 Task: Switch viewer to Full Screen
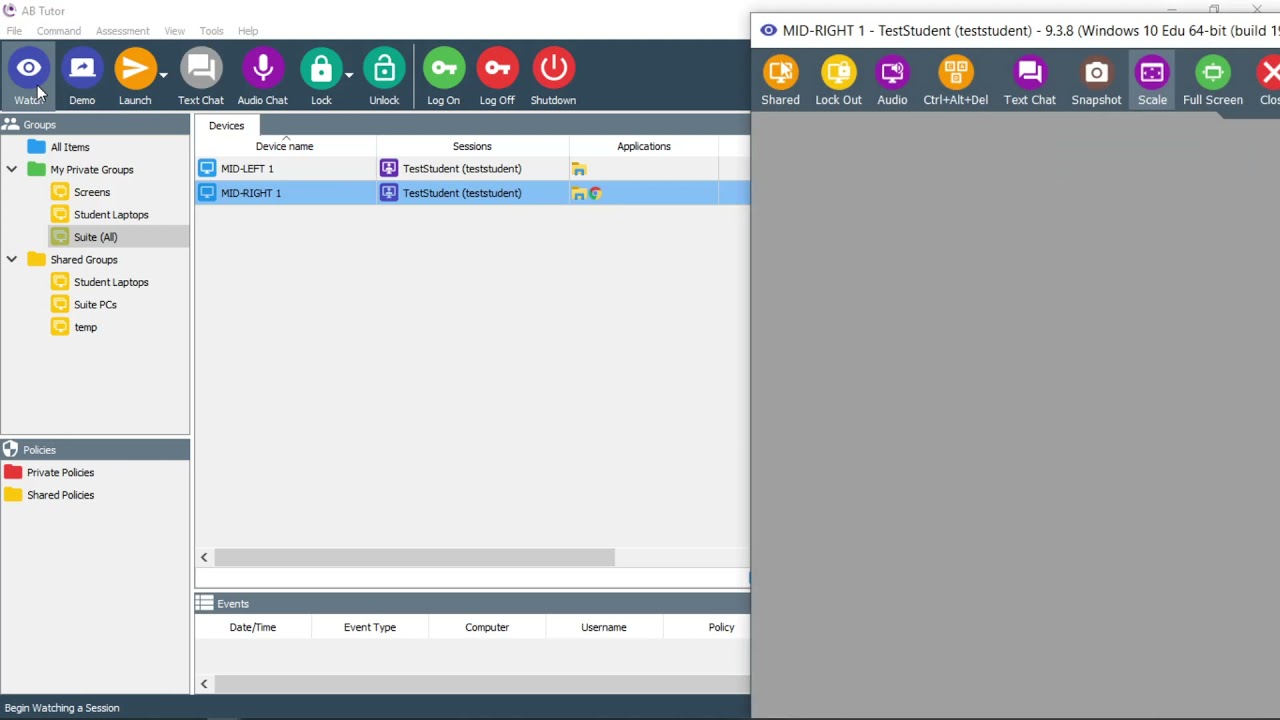1212,81
